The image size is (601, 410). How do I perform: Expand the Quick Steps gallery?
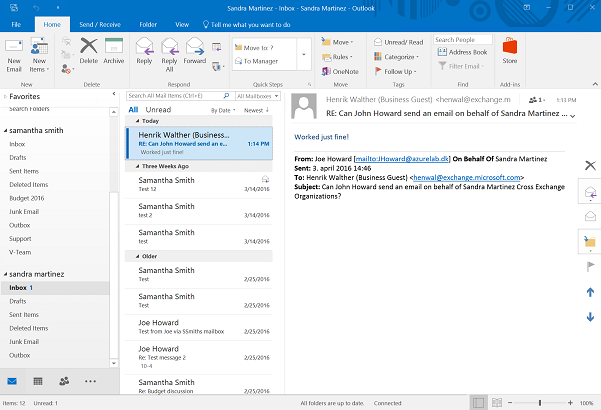pos(304,54)
